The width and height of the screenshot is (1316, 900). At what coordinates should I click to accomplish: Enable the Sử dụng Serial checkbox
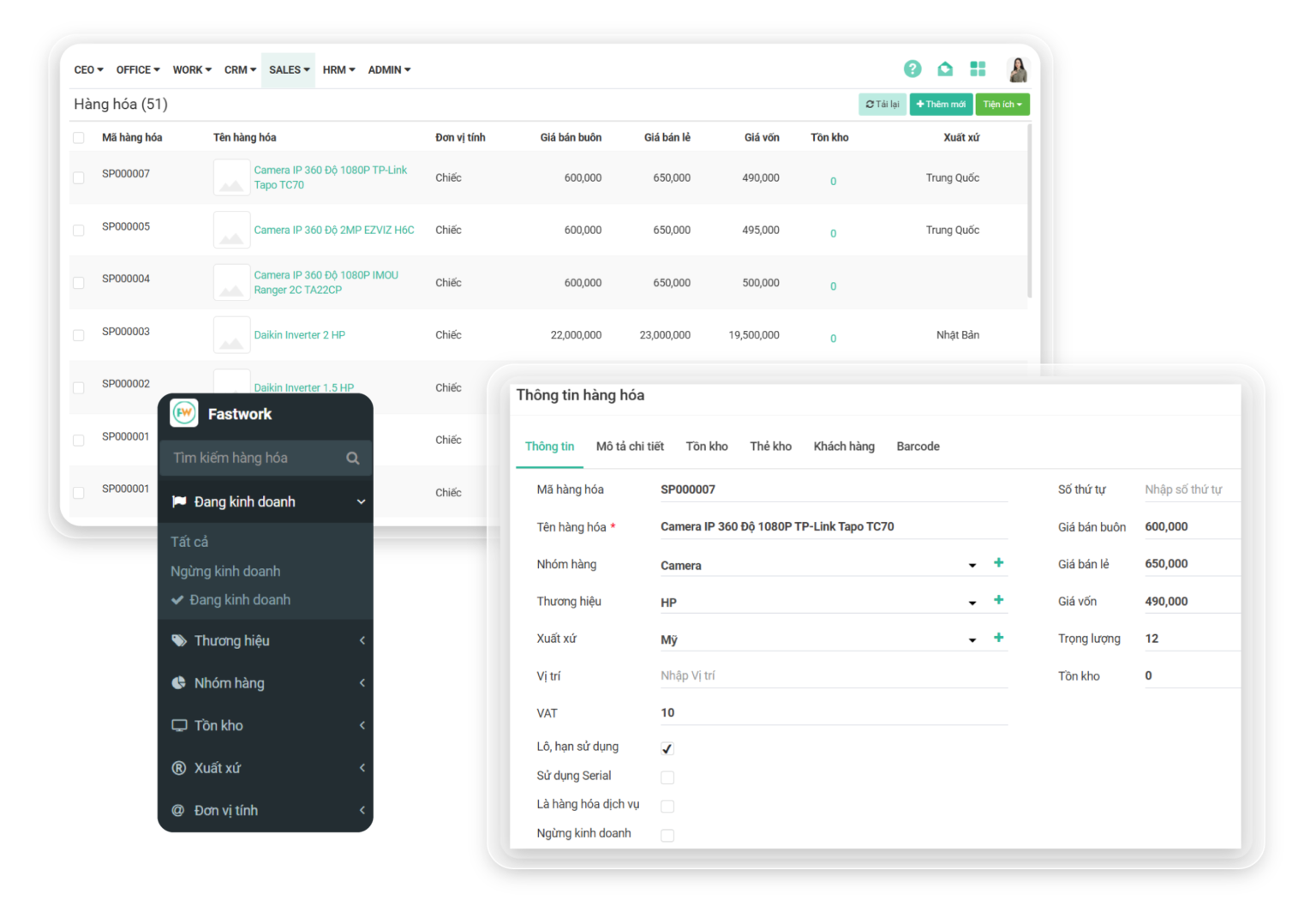click(667, 777)
